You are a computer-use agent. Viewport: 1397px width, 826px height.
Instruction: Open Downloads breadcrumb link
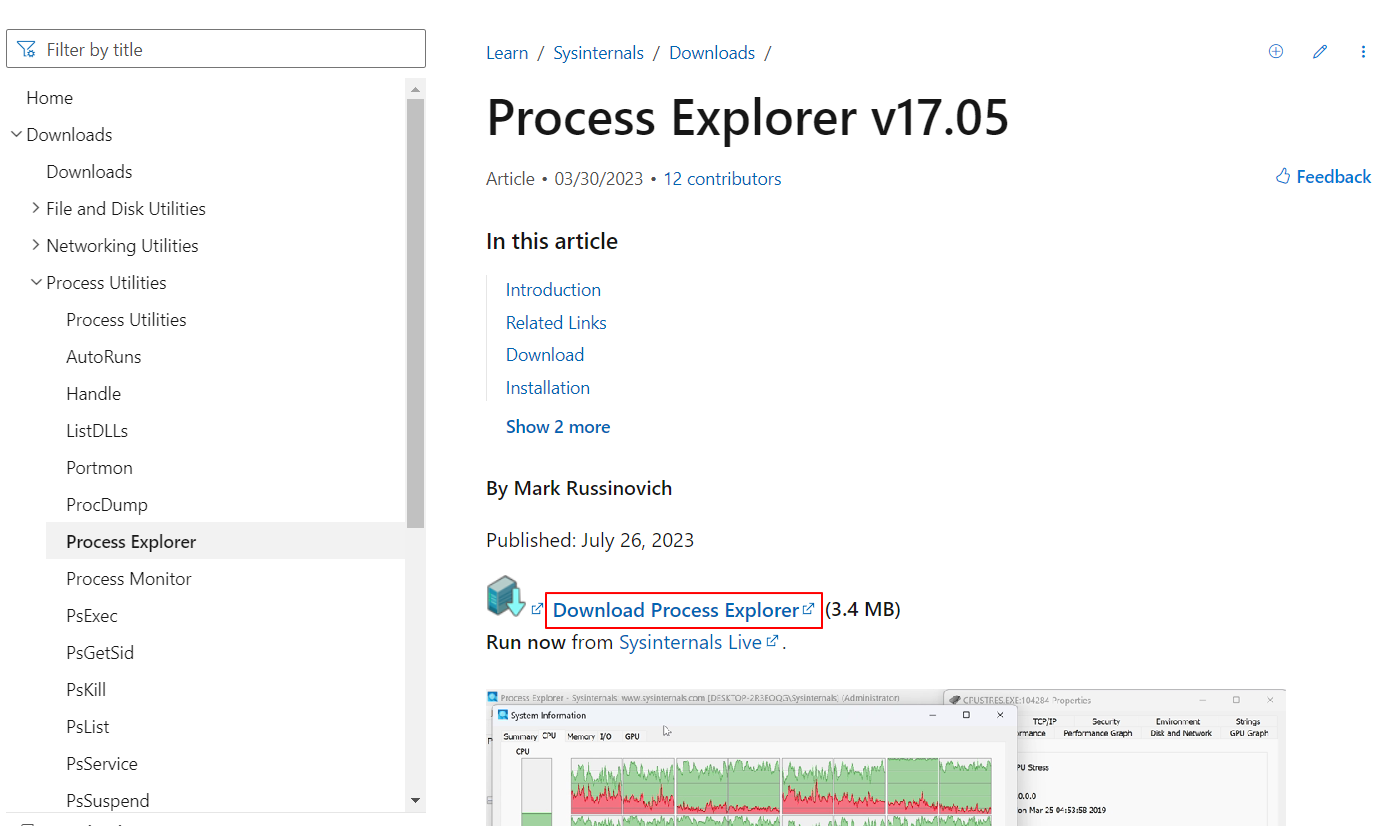coord(712,53)
